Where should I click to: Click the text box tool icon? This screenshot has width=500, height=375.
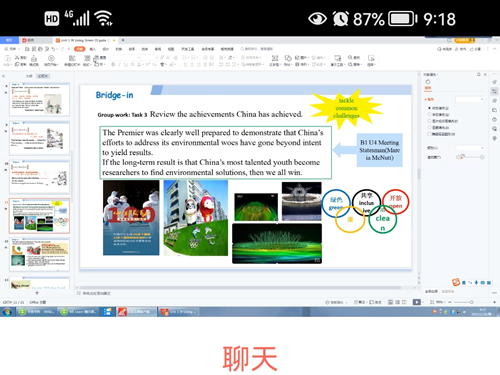275,58
